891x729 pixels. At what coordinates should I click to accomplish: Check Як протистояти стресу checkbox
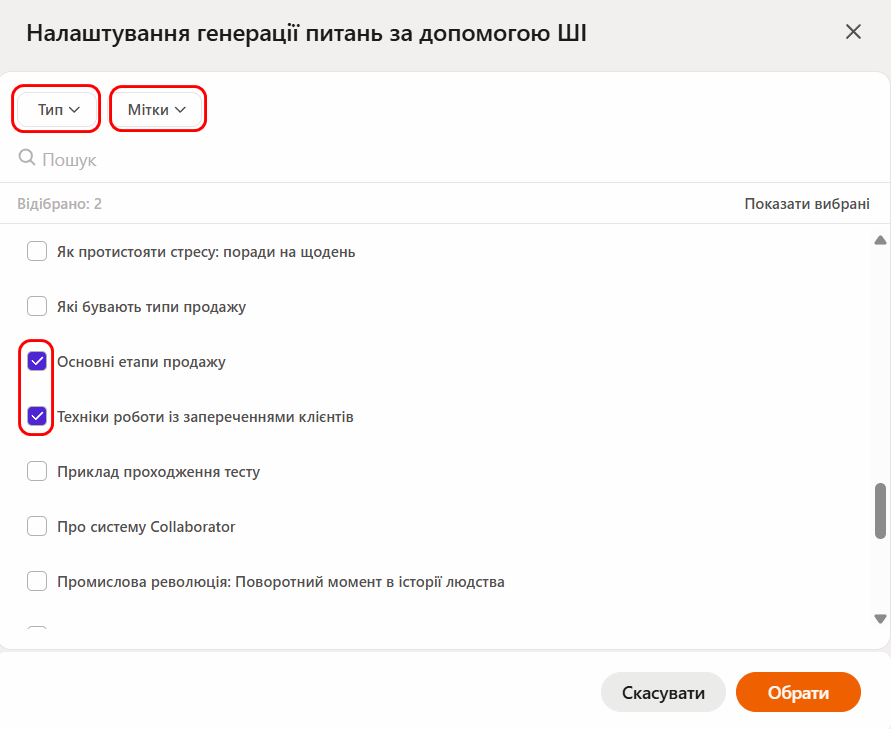tap(37, 251)
